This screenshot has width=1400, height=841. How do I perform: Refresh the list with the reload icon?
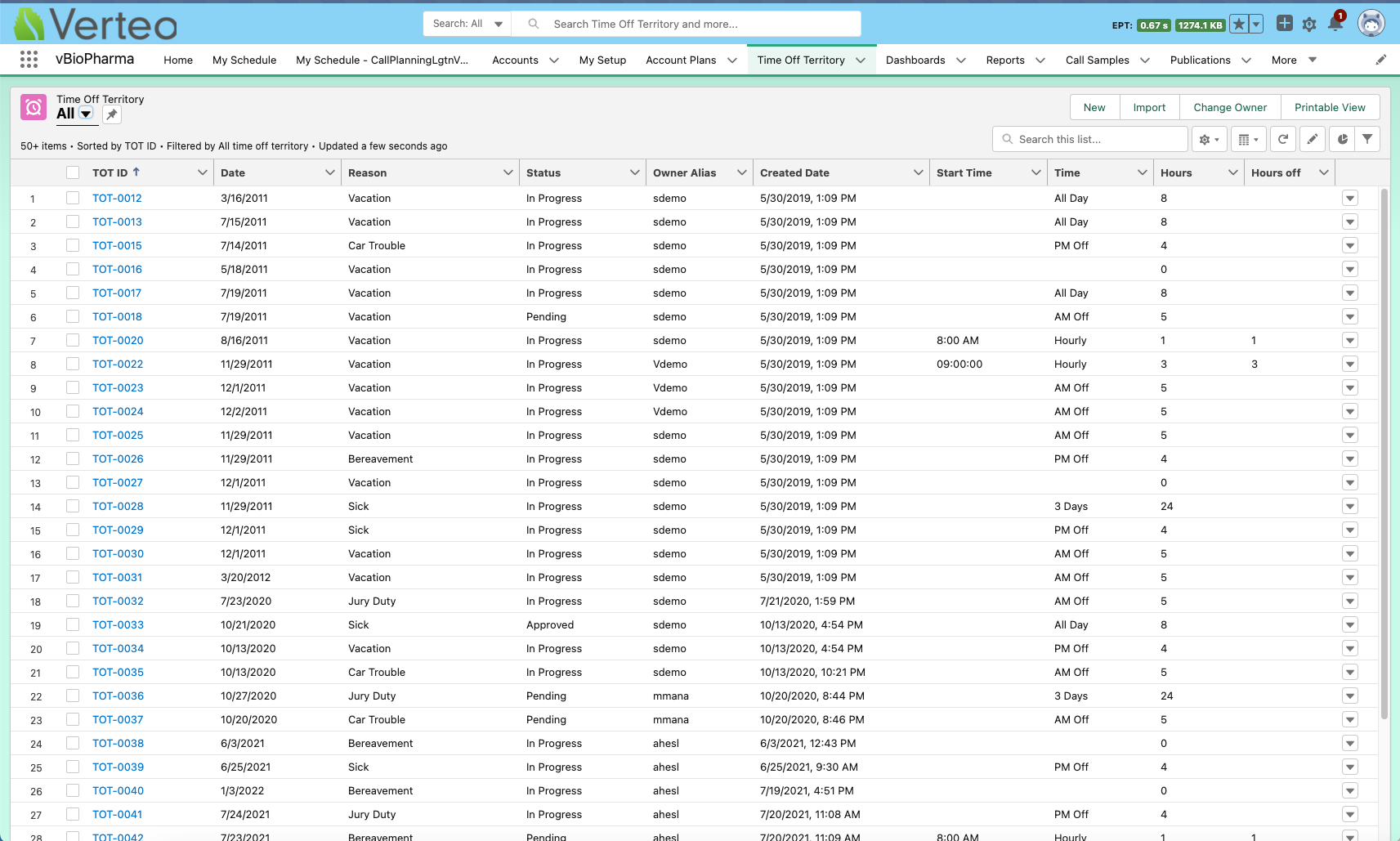pyautogui.click(x=1283, y=140)
